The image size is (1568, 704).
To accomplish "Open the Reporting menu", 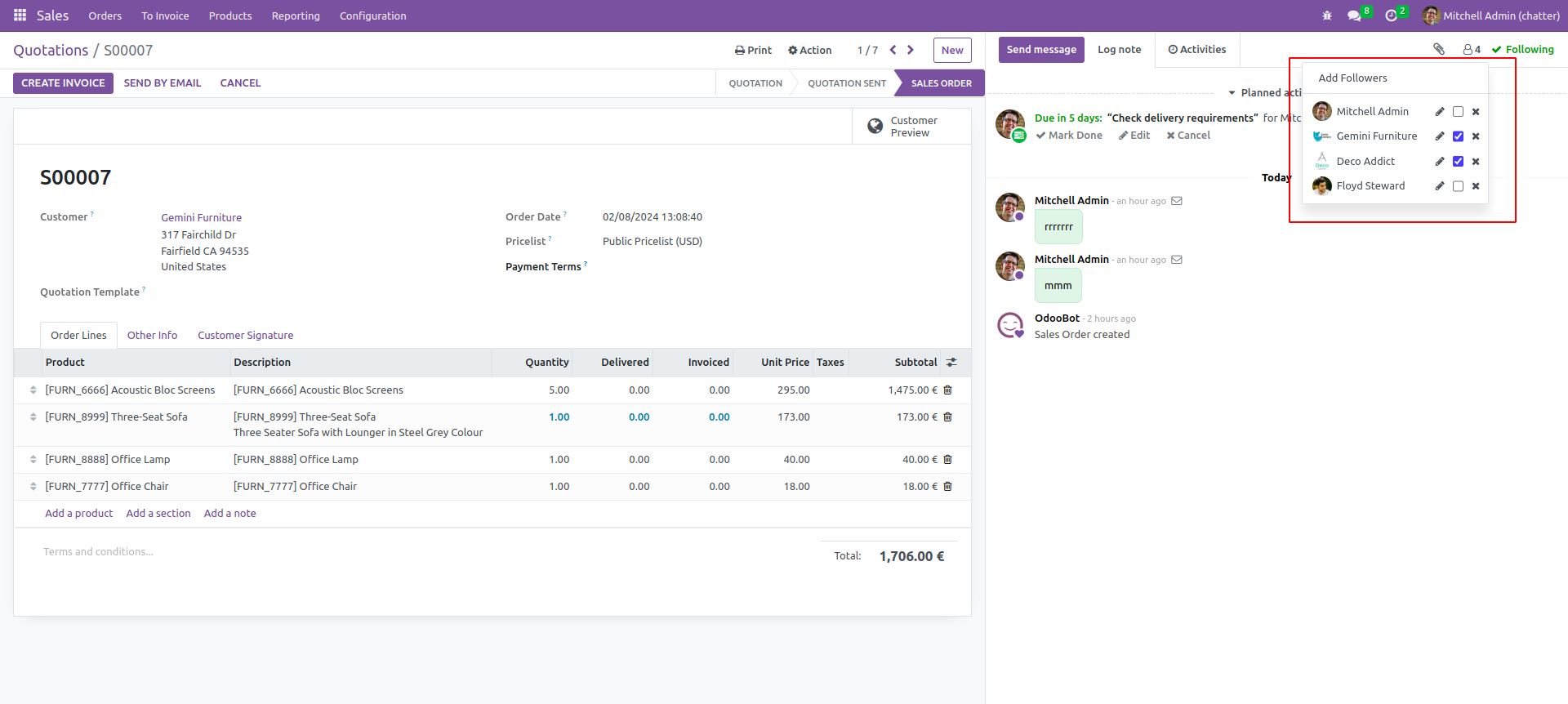I will point(296,16).
